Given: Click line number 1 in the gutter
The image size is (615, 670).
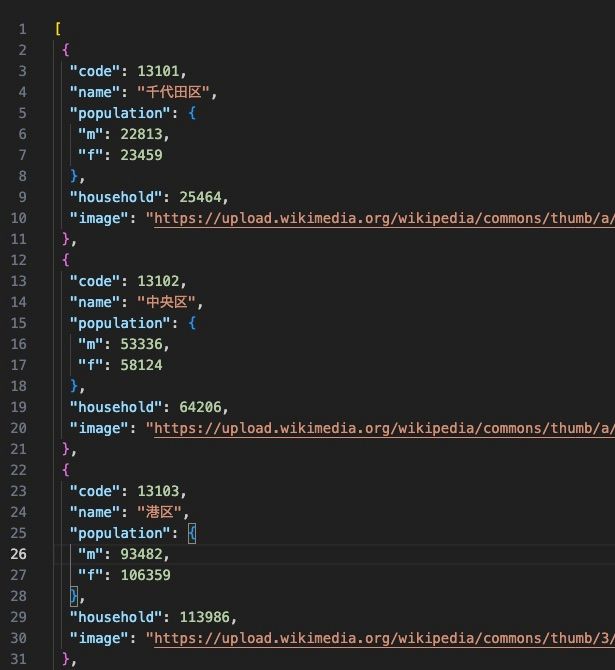Looking at the screenshot, I should click(21, 29).
